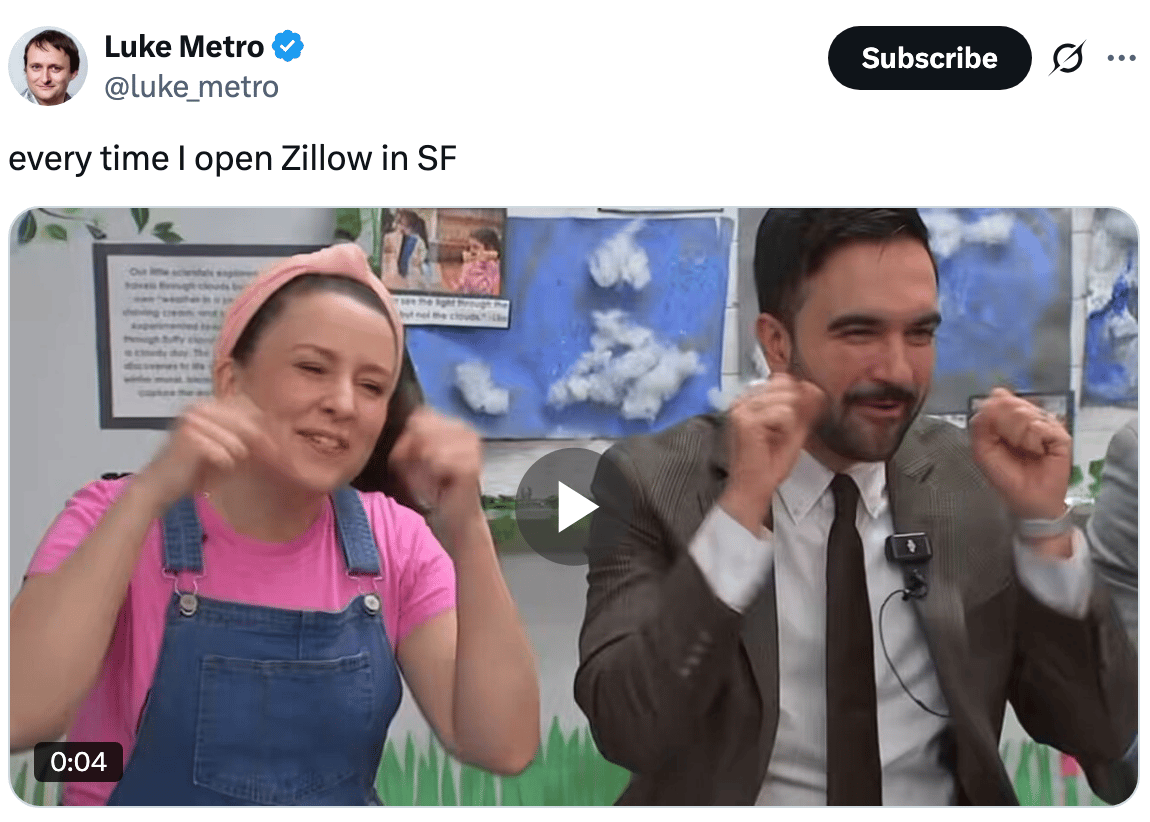Click the small photo collage above the clouds
Image resolution: width=1150 pixels, height=822 pixels.
coord(444,252)
